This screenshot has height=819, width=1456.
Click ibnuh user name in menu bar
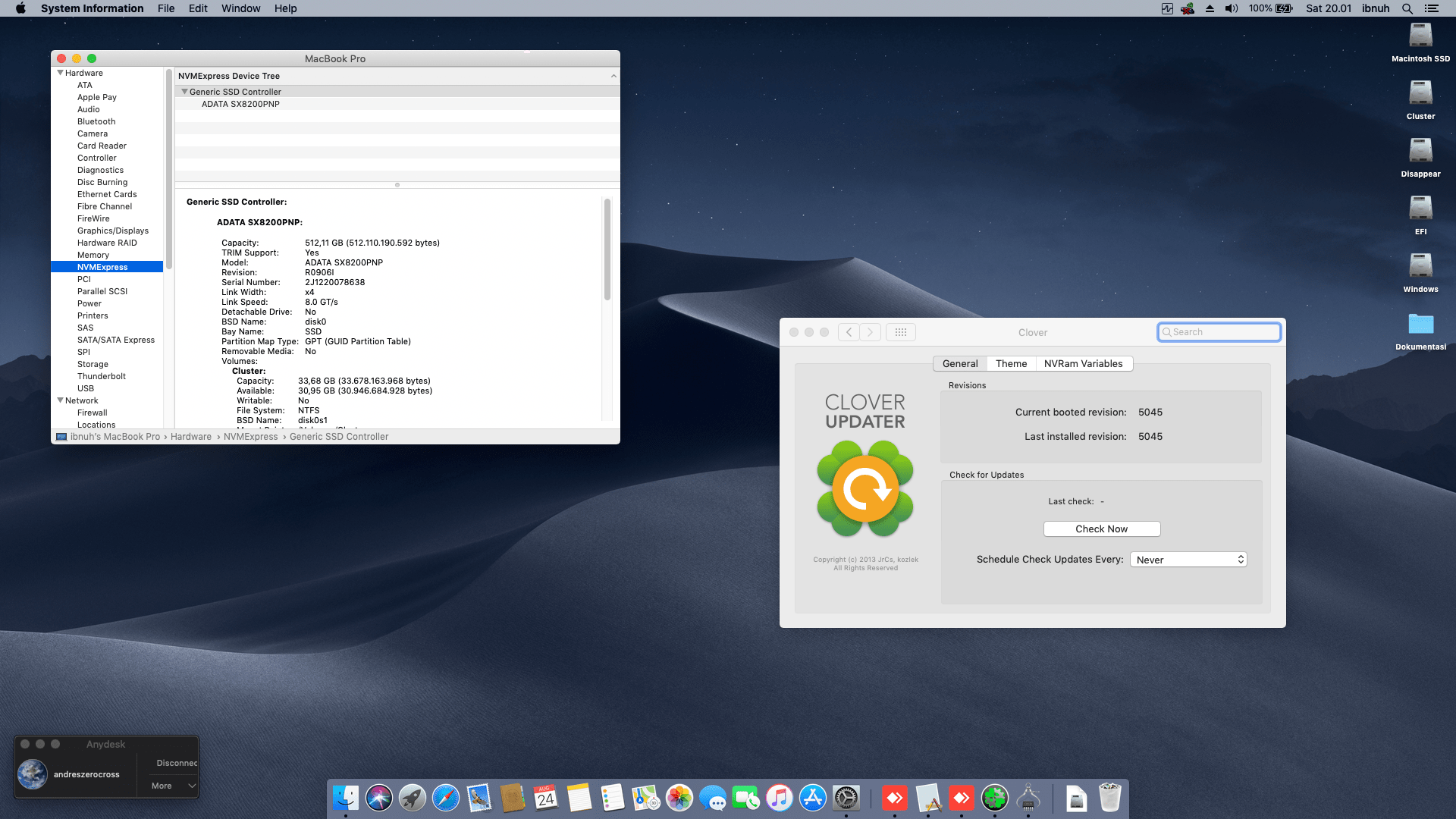click(x=1375, y=8)
